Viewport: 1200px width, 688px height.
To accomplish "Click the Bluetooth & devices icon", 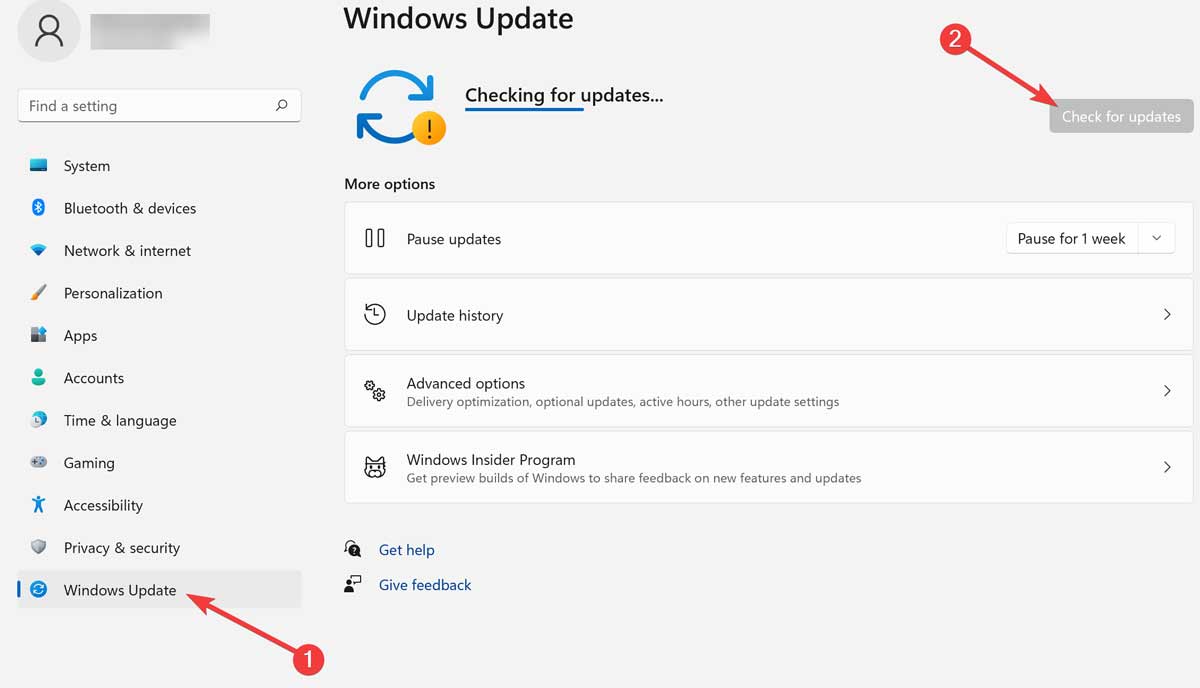I will [x=38, y=208].
